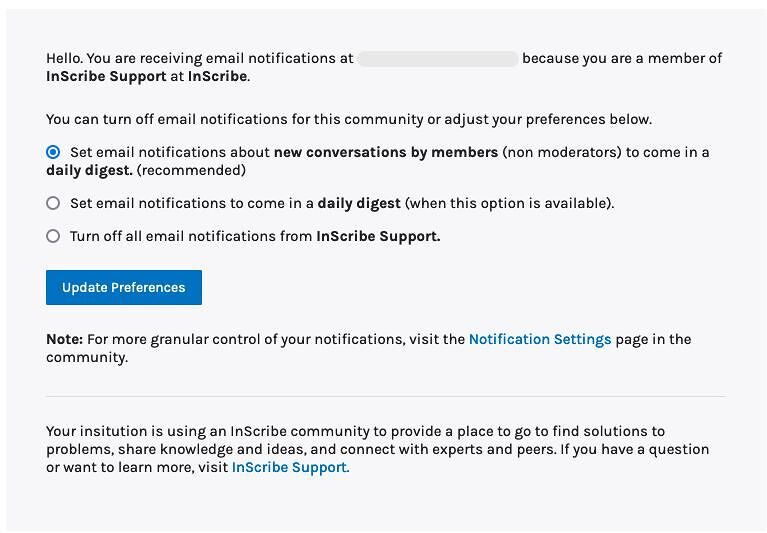This screenshot has width=767, height=533.
Task: Click the horizontal divider line above the footer
Action: click(x=386, y=397)
